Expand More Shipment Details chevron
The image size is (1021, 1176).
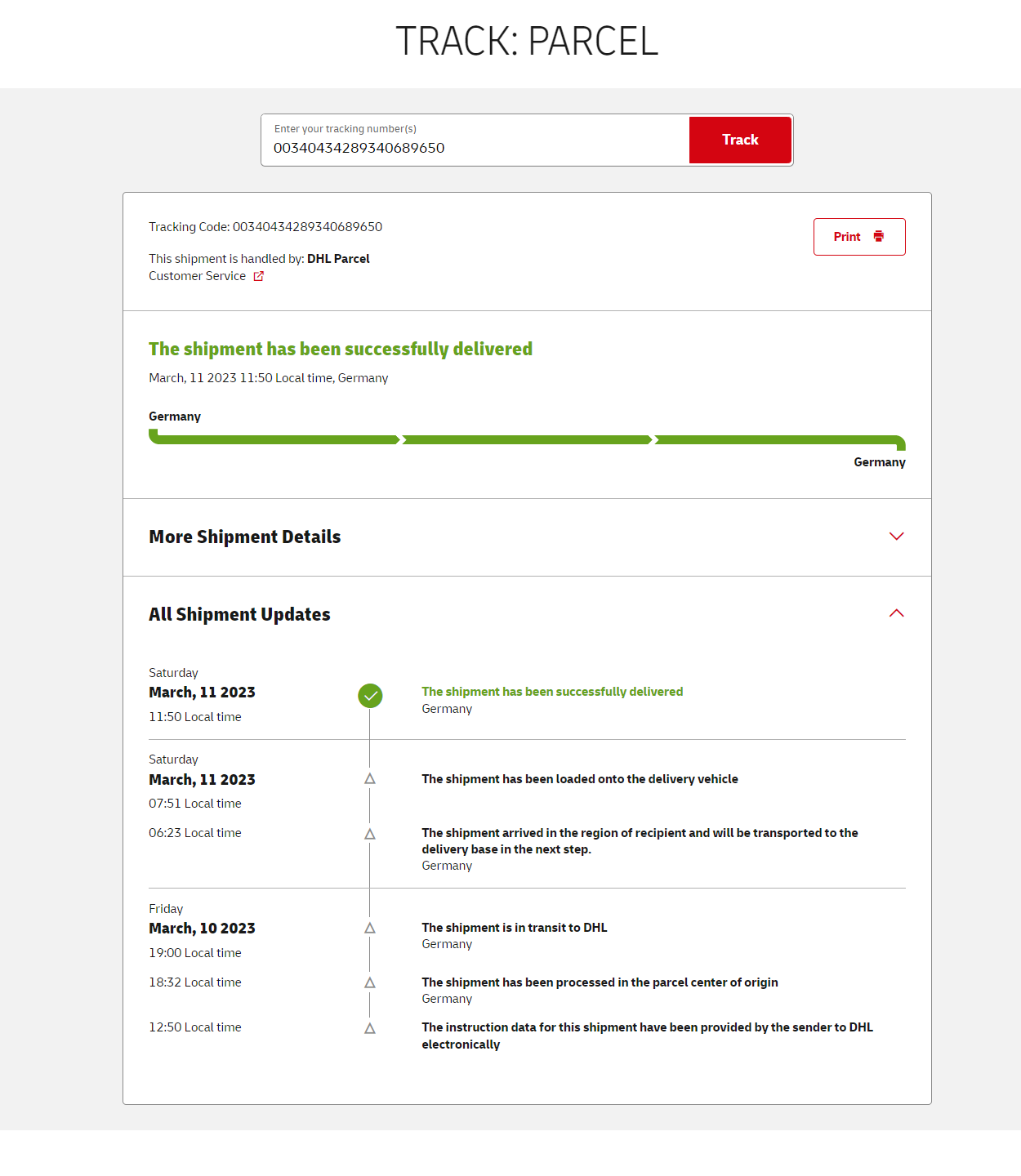pyautogui.click(x=896, y=537)
